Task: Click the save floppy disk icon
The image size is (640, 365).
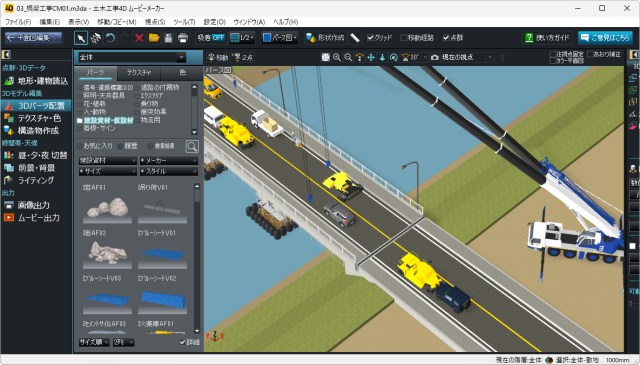Action: coord(168,38)
